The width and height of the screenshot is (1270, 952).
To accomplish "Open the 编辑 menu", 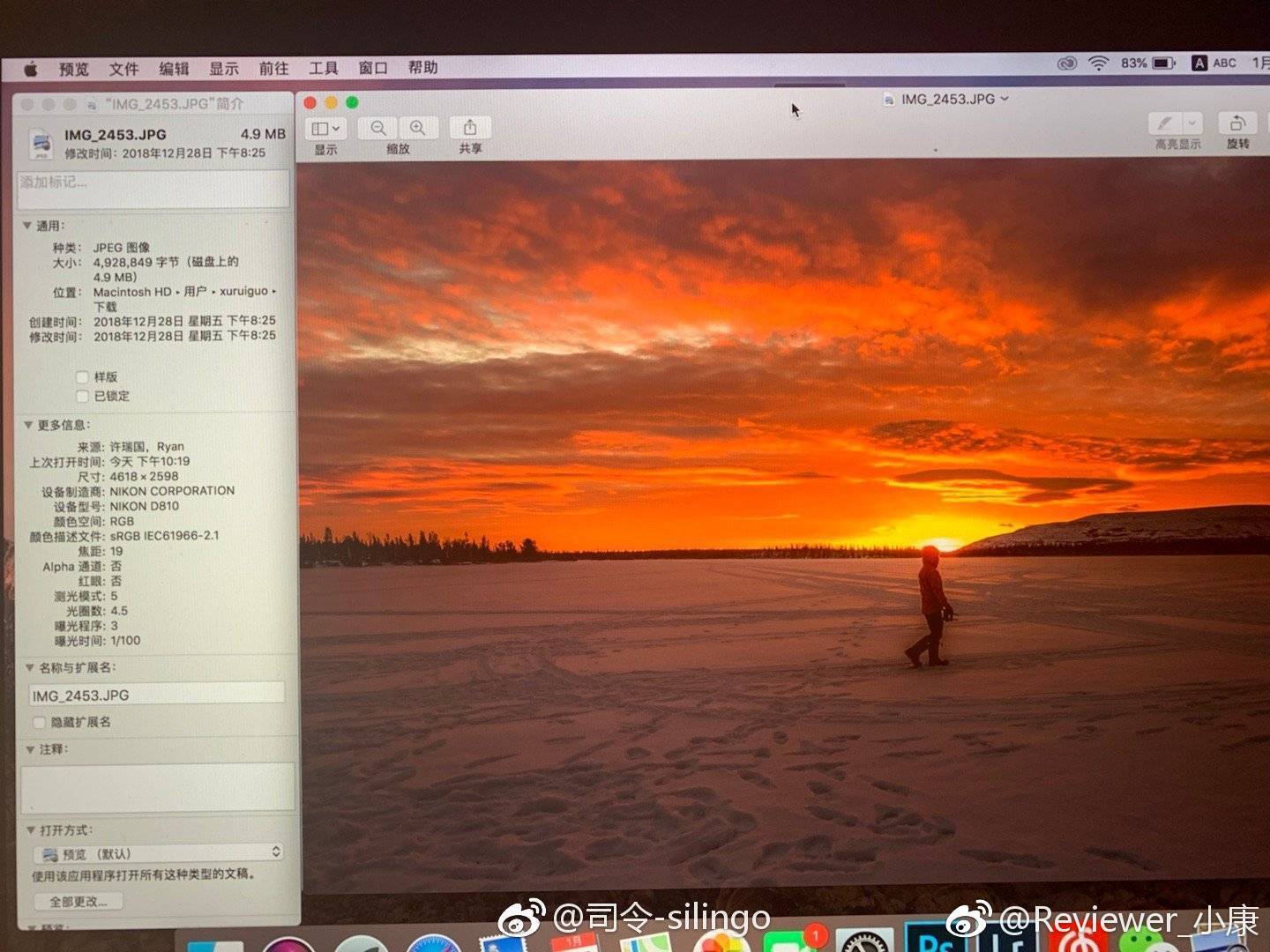I will pos(174,69).
